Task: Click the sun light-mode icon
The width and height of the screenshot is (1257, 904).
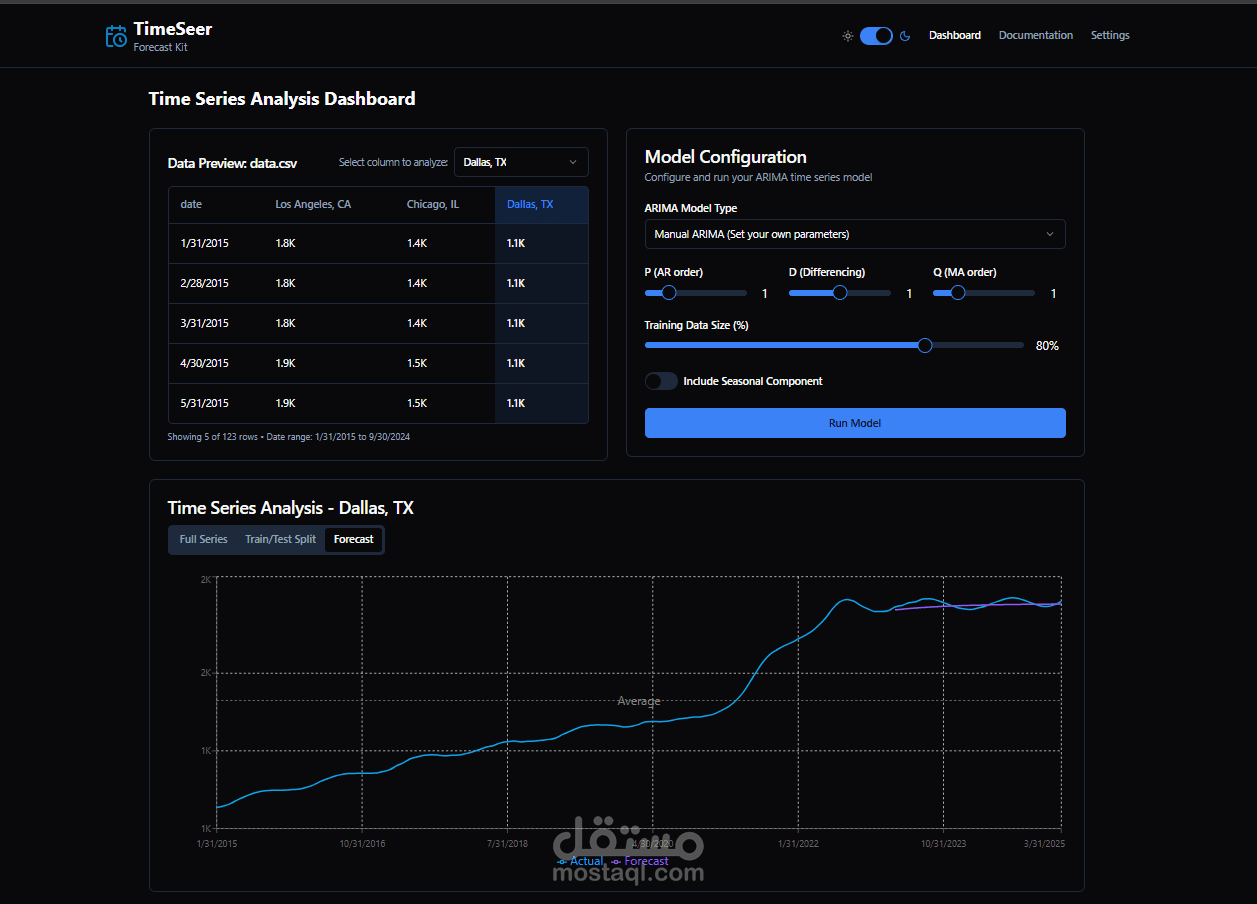Action: [847, 36]
